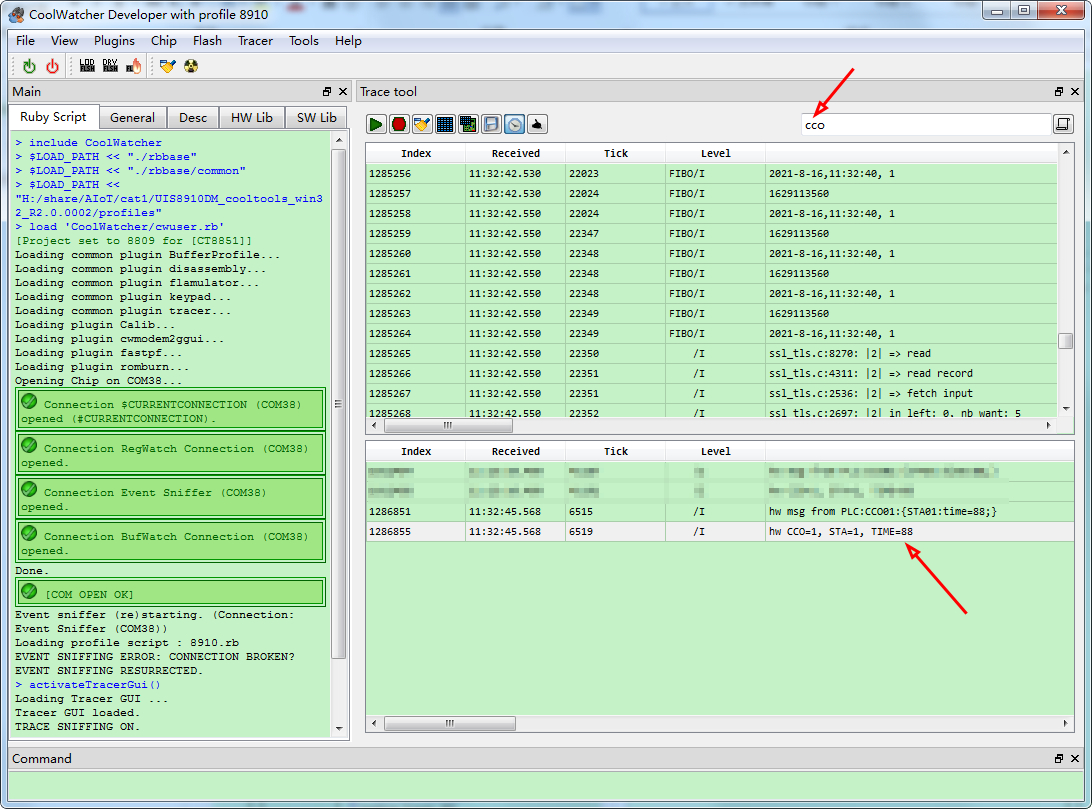
Task: Switch to the General tab
Action: (x=132, y=117)
